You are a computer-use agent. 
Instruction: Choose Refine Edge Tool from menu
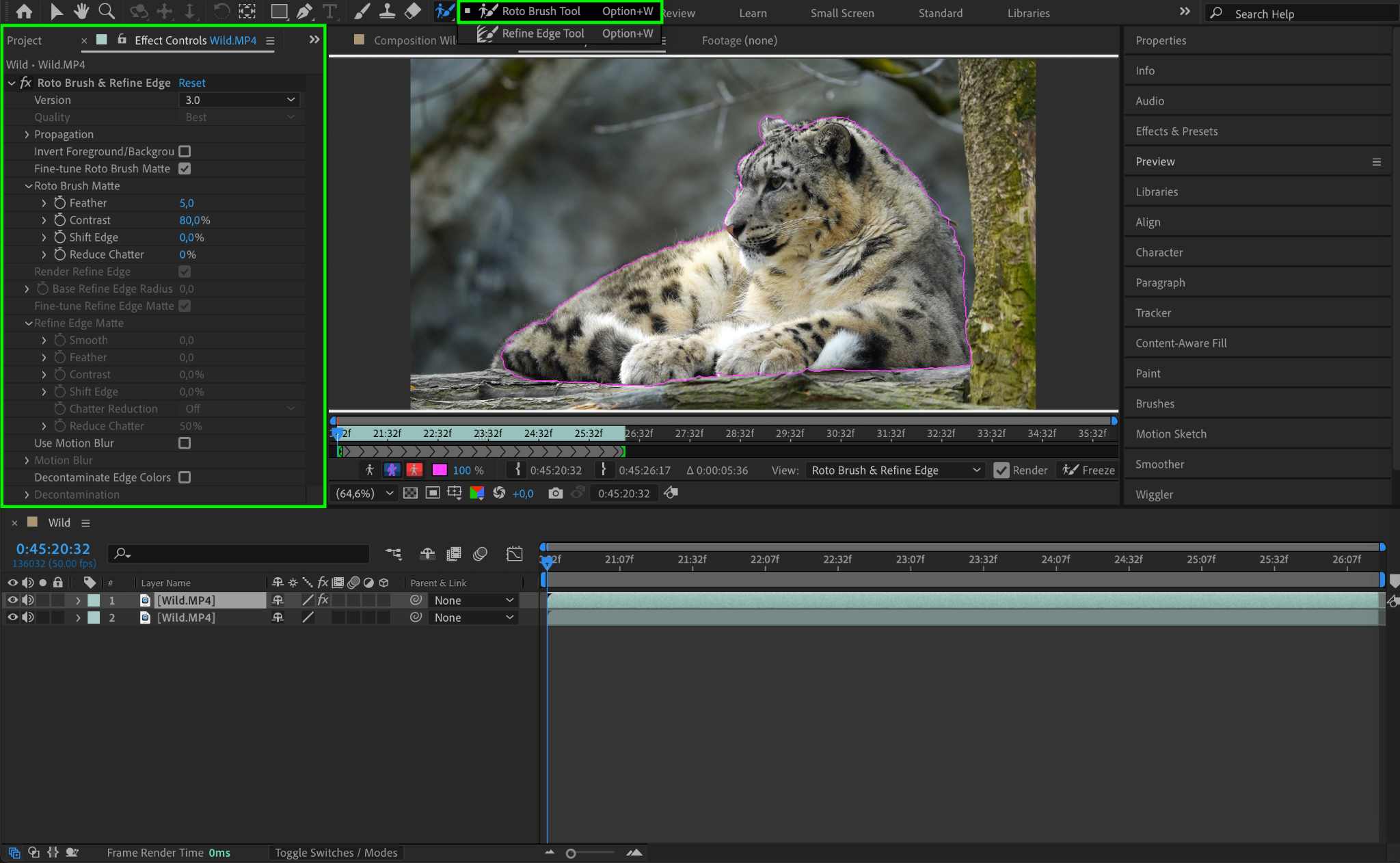tap(543, 34)
